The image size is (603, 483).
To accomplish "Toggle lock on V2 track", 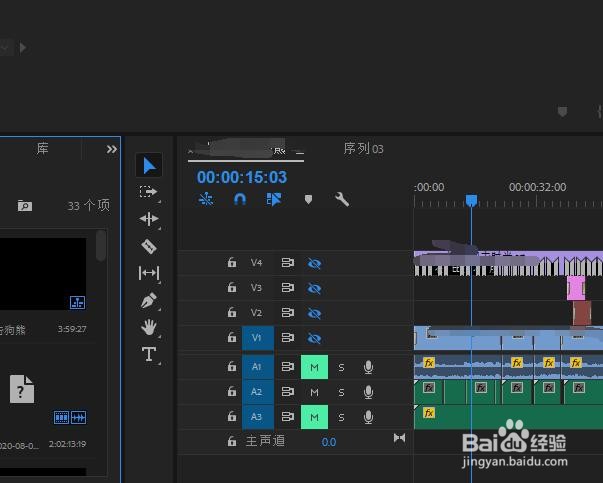I will pos(232,312).
